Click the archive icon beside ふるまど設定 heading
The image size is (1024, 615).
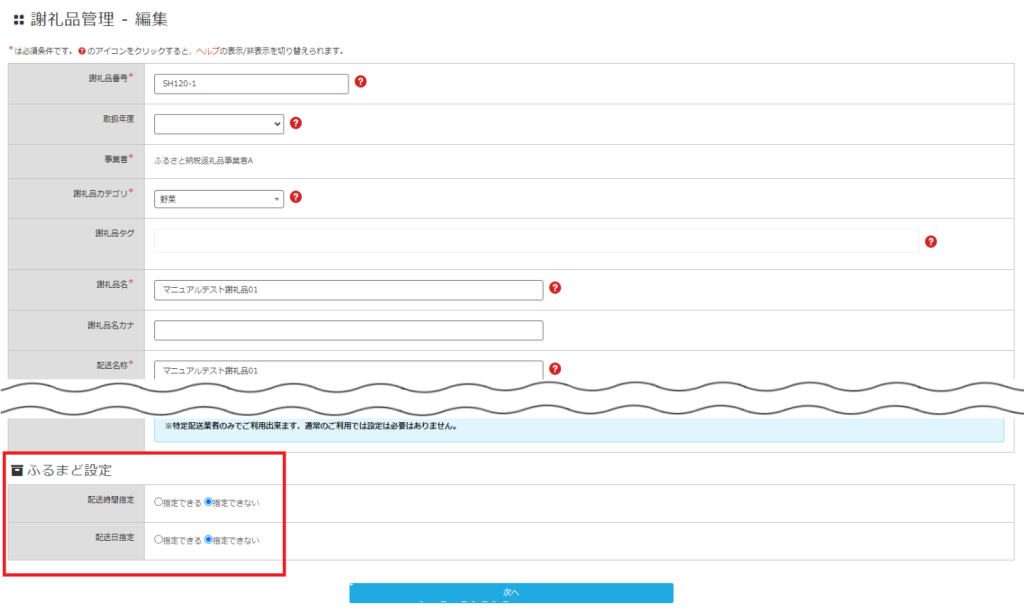click(x=17, y=469)
